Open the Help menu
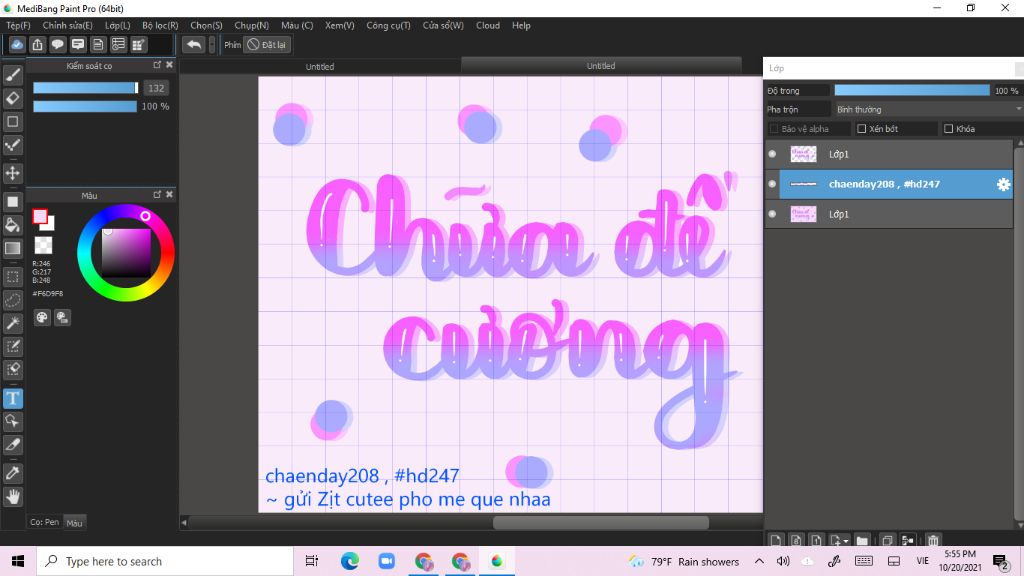The width and height of the screenshot is (1024, 576). [x=521, y=25]
